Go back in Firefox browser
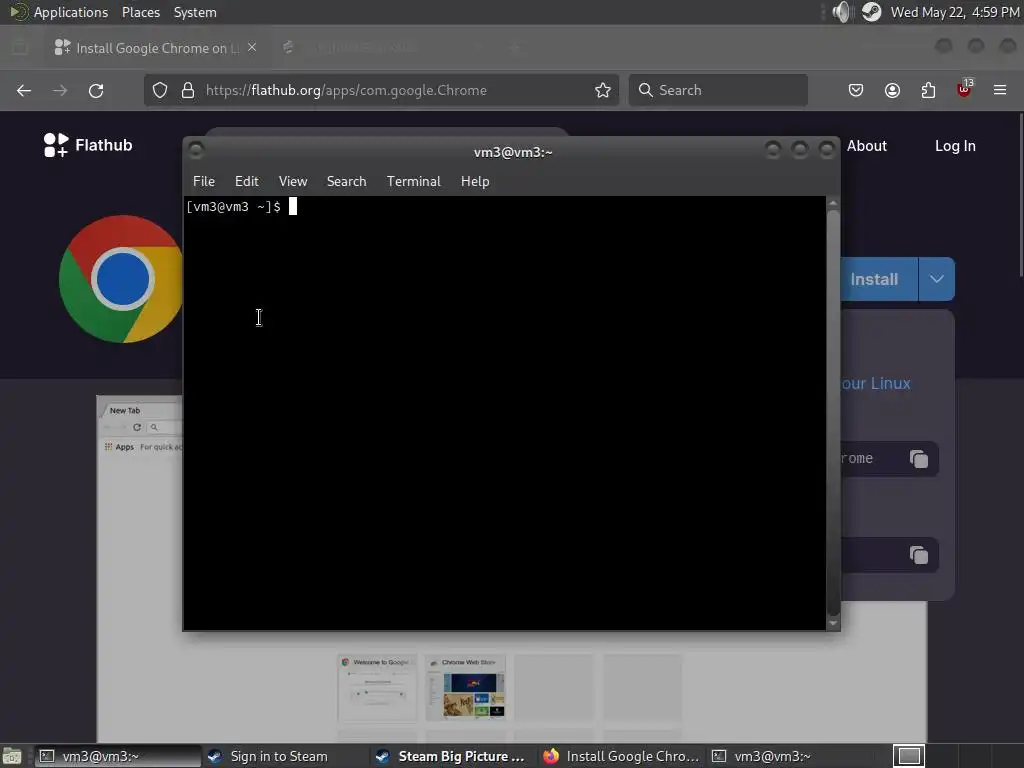Screen dimensions: 1024x768 point(24,91)
